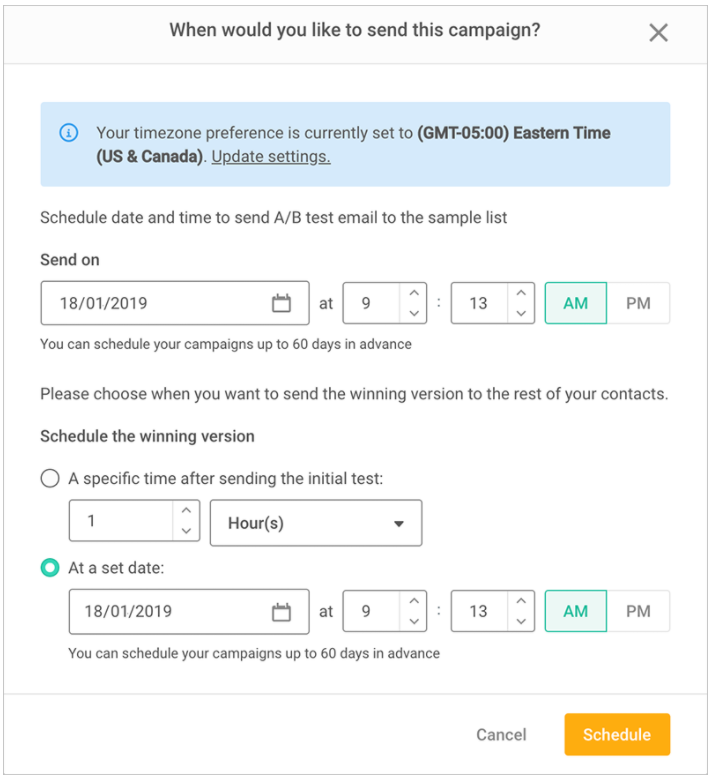Decrease winning version minutes with down arrow

click(x=521, y=621)
